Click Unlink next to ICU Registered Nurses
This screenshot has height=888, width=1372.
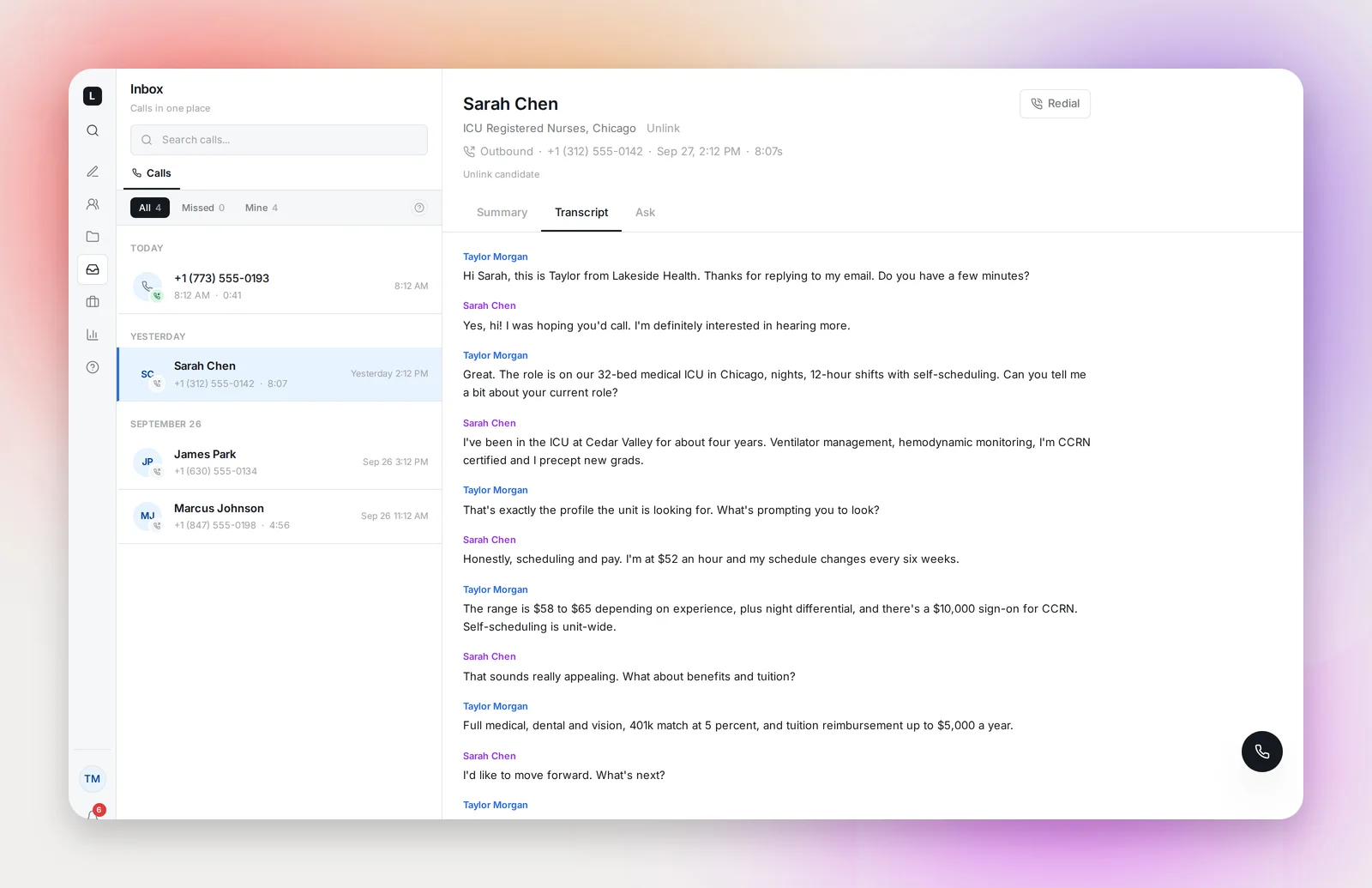[663, 129]
